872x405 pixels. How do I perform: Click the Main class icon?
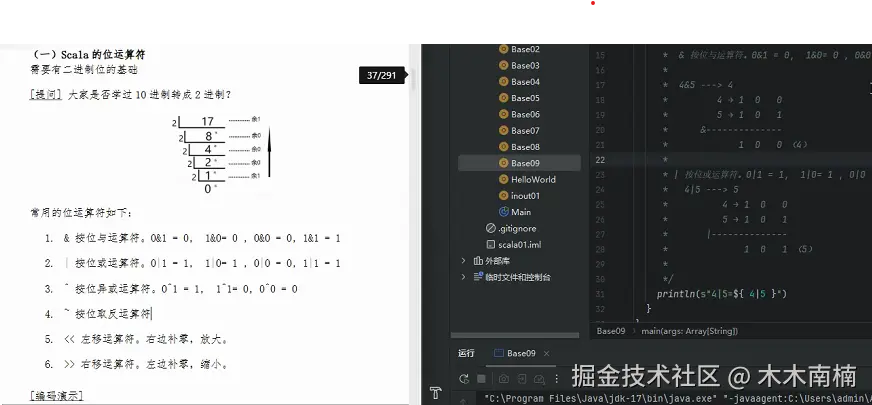pyautogui.click(x=504, y=212)
